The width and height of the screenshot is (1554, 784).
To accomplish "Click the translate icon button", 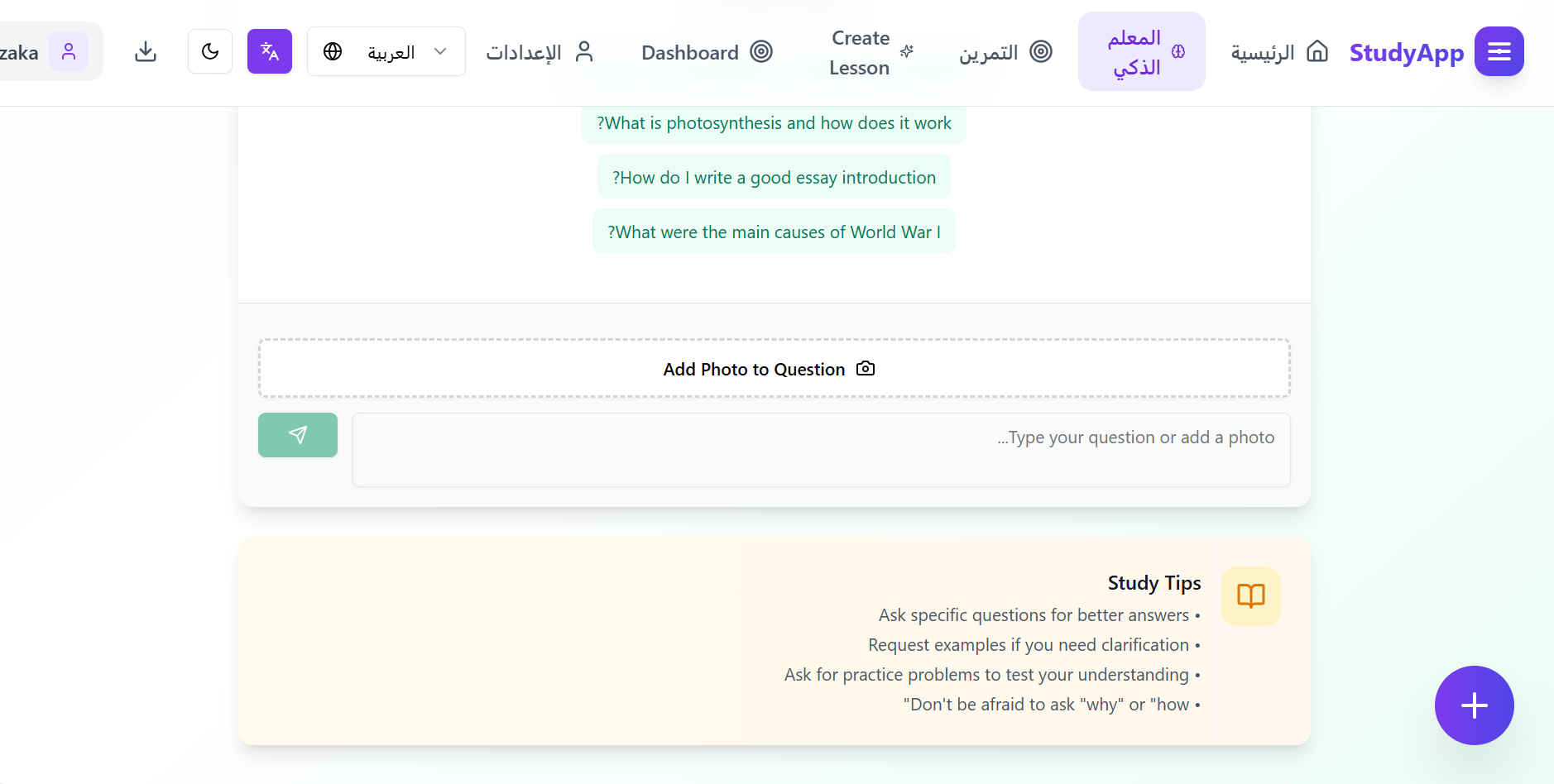I will point(270,51).
